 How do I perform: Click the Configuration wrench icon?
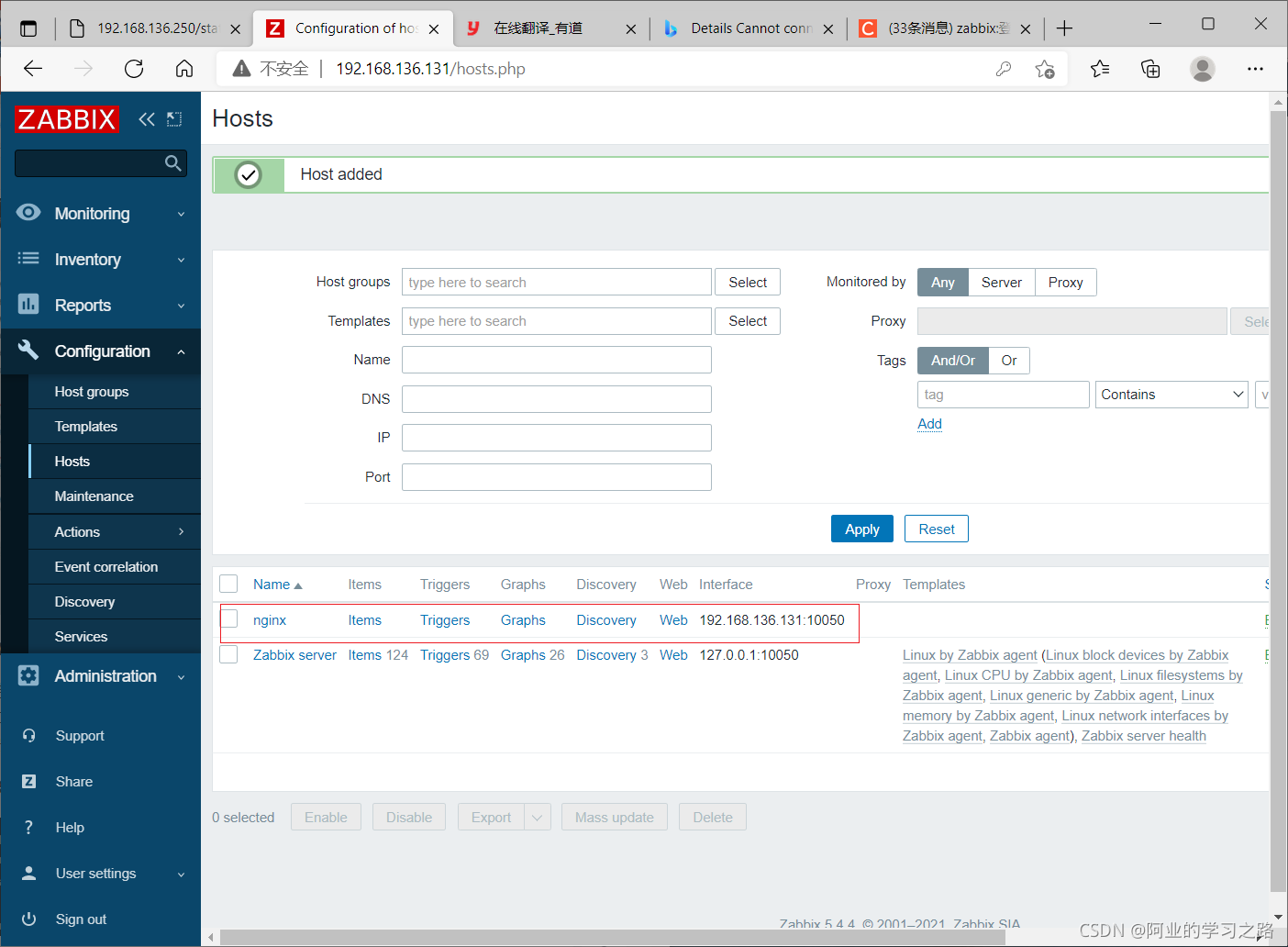[x=28, y=351]
